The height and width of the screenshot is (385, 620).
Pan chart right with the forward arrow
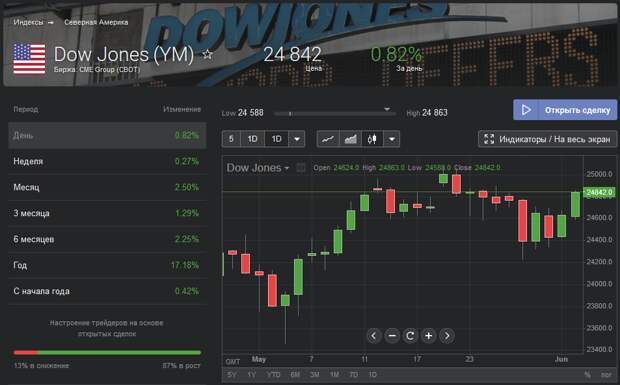tap(447, 336)
